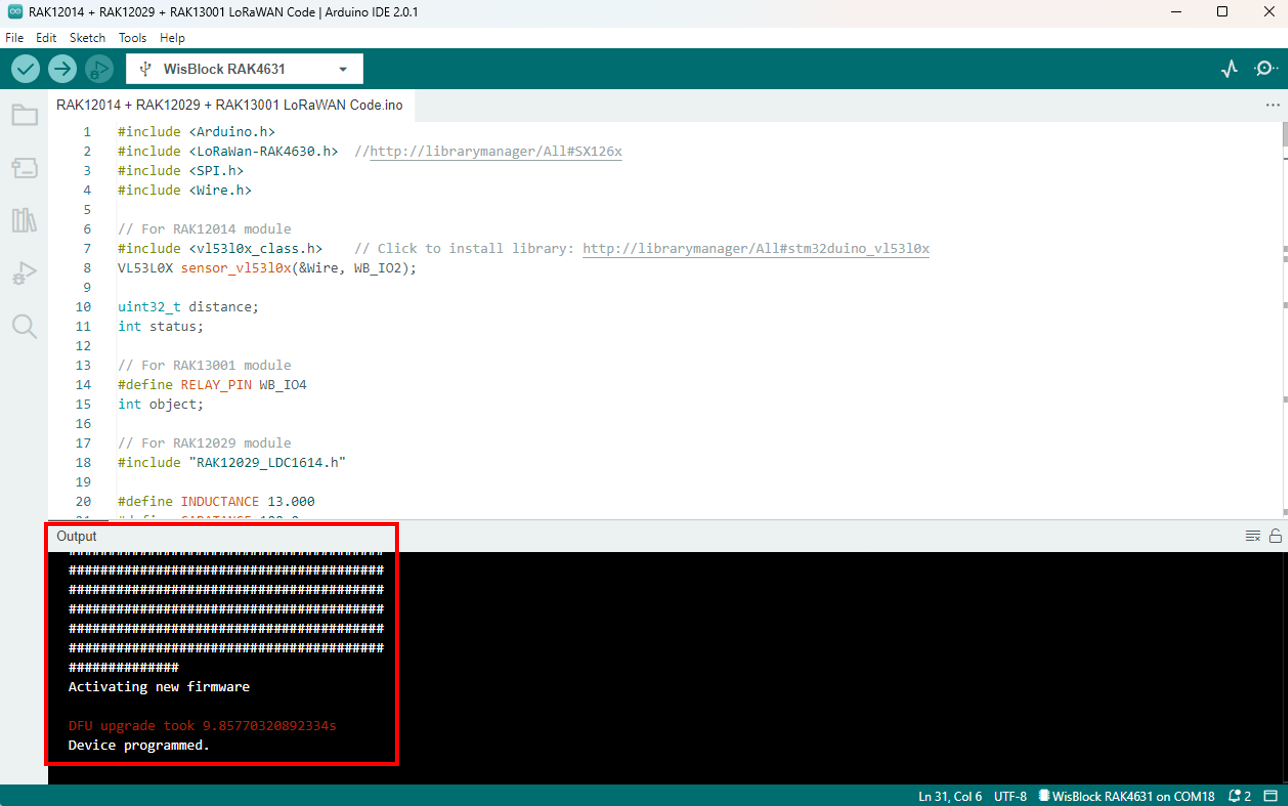Click the sensor_vl53l0x declaration line

(267, 268)
